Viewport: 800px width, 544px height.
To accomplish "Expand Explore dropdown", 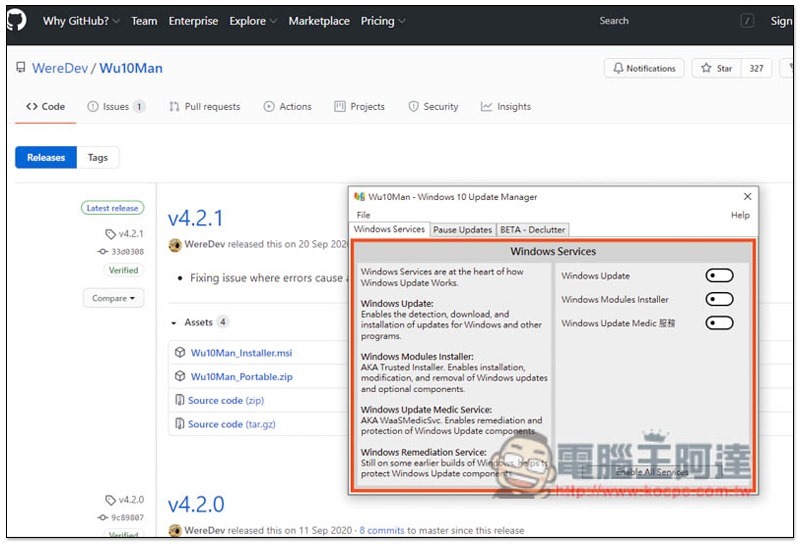I will [253, 21].
